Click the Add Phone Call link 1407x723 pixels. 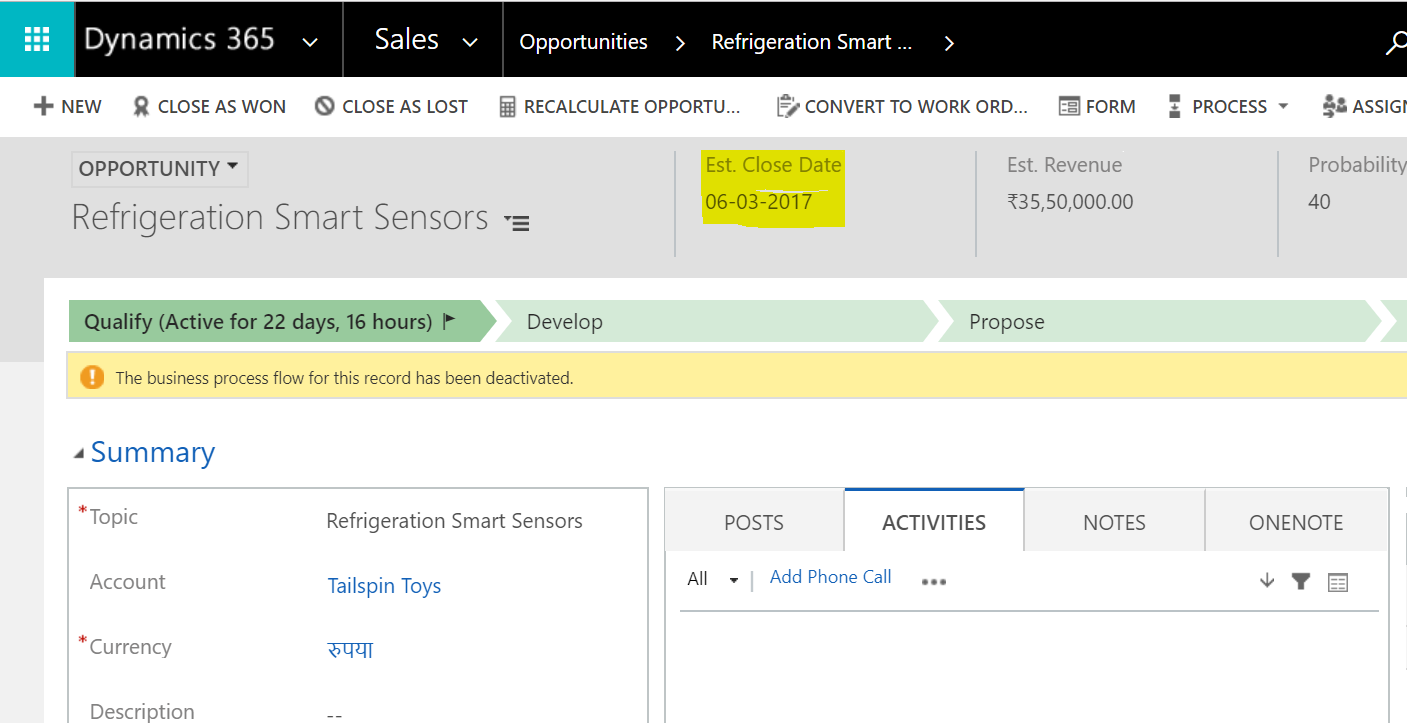830,577
